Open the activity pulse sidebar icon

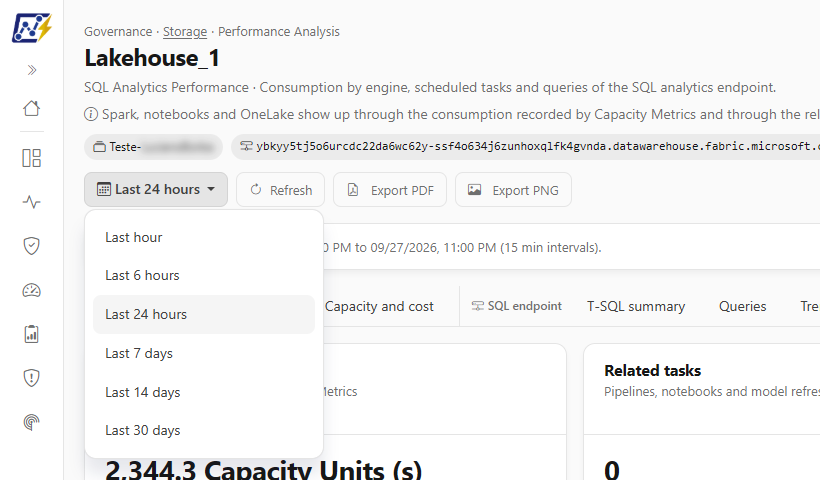pyautogui.click(x=31, y=202)
